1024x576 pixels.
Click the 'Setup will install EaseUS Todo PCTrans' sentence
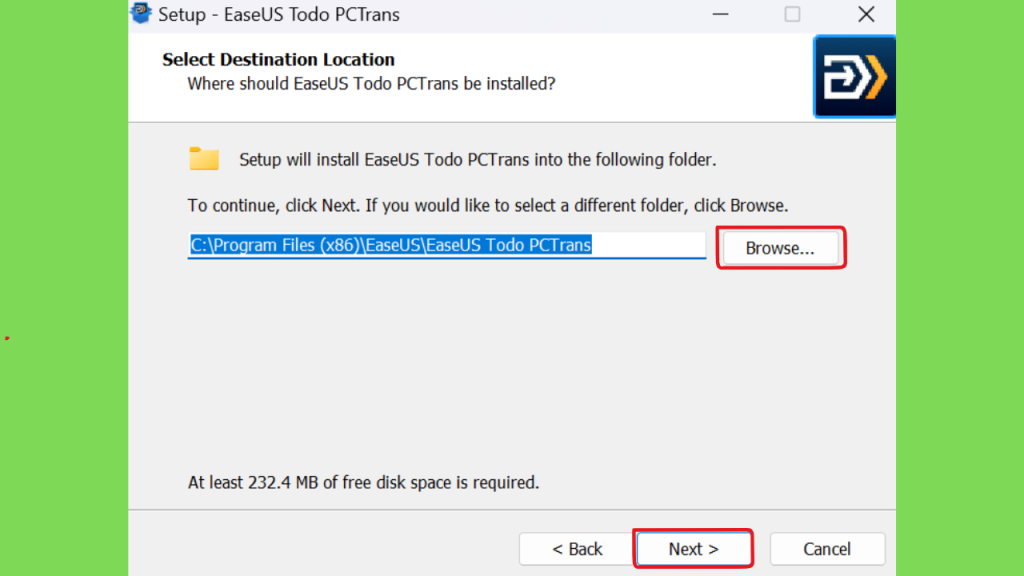(477, 160)
